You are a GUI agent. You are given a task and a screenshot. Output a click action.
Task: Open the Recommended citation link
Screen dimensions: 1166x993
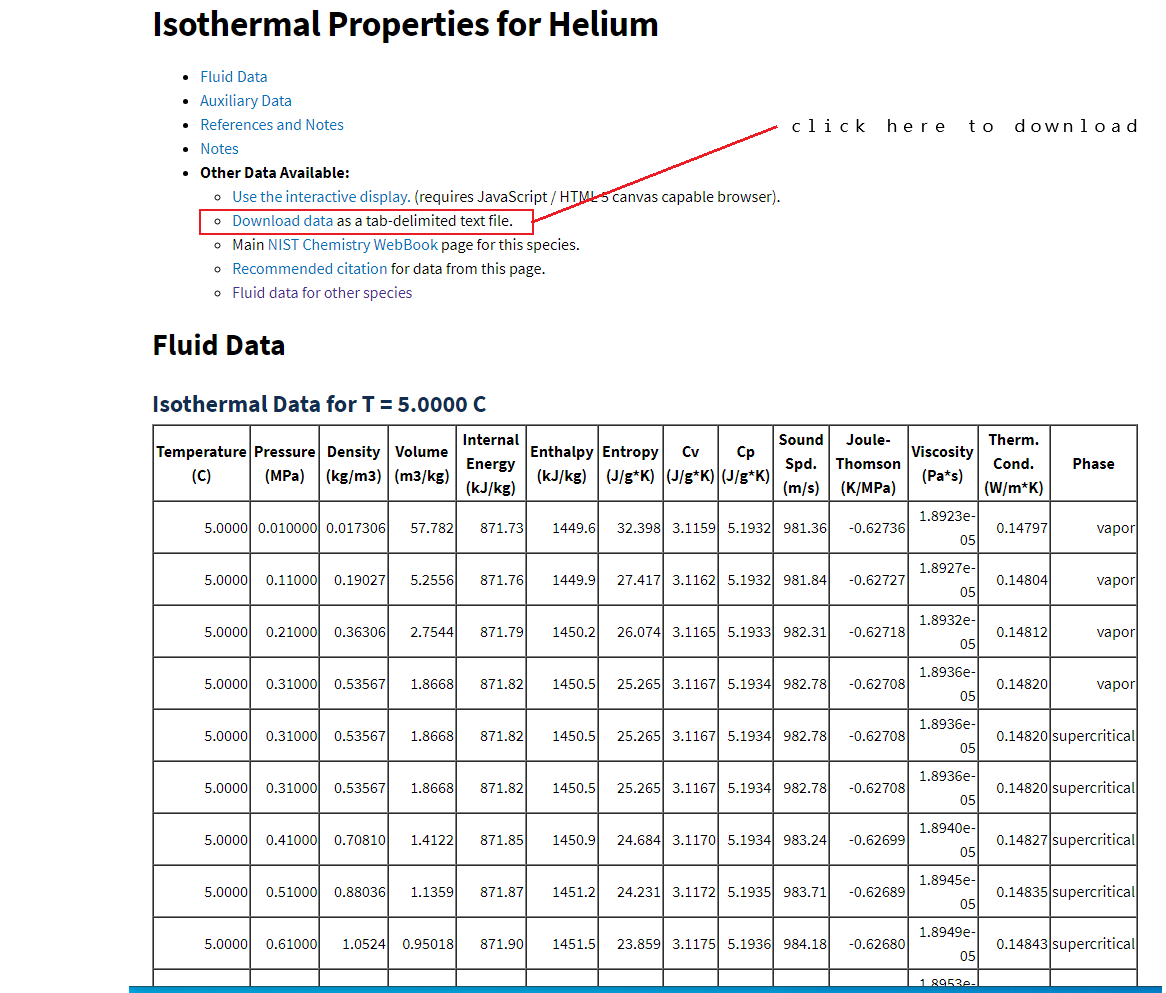click(309, 269)
